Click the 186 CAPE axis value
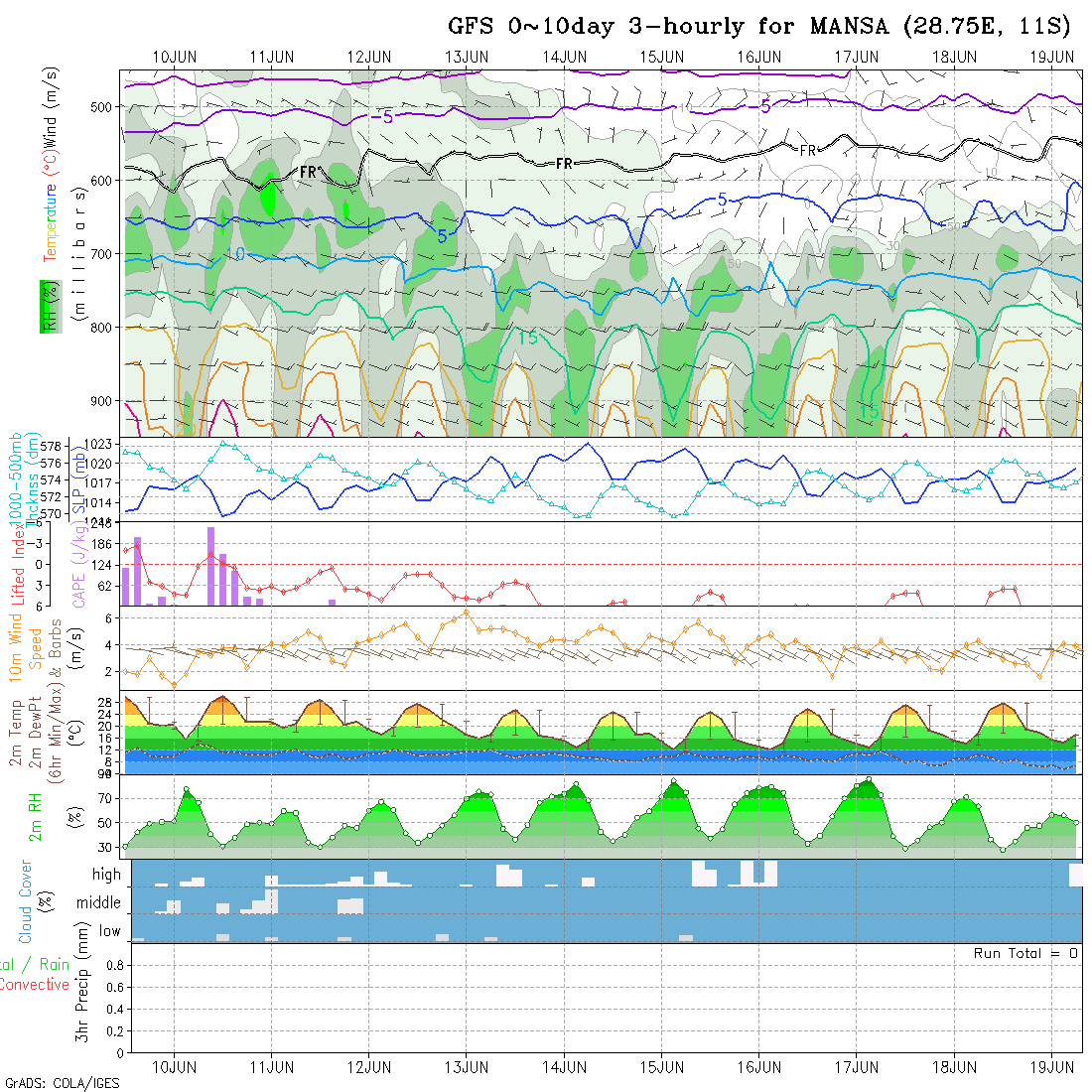 (101, 544)
